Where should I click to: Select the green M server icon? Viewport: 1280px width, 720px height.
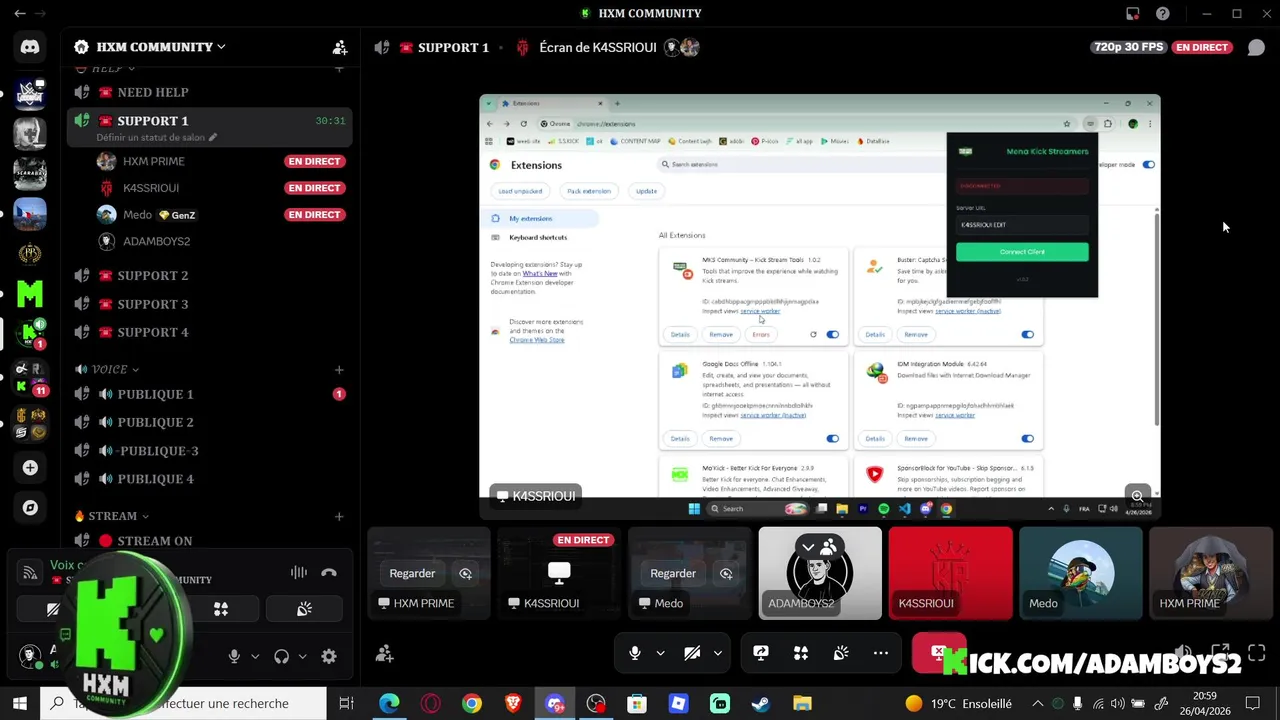pos(30,294)
